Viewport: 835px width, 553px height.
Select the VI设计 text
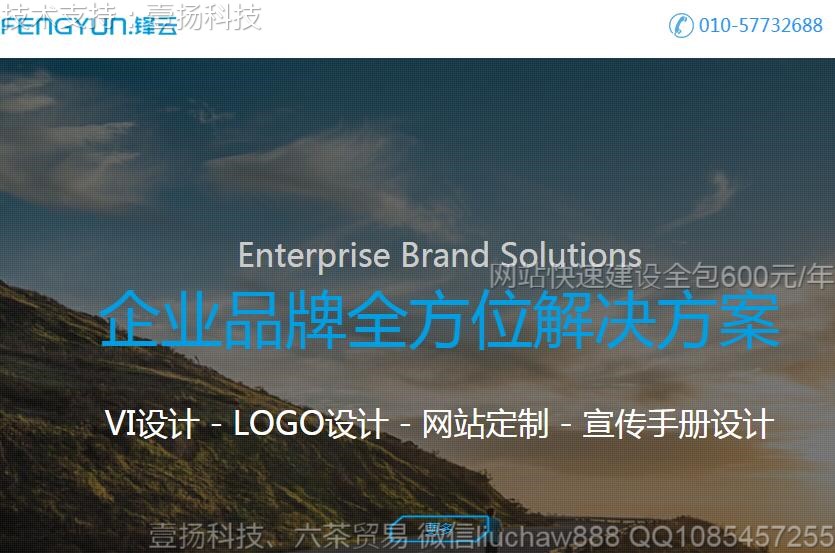click(x=152, y=424)
